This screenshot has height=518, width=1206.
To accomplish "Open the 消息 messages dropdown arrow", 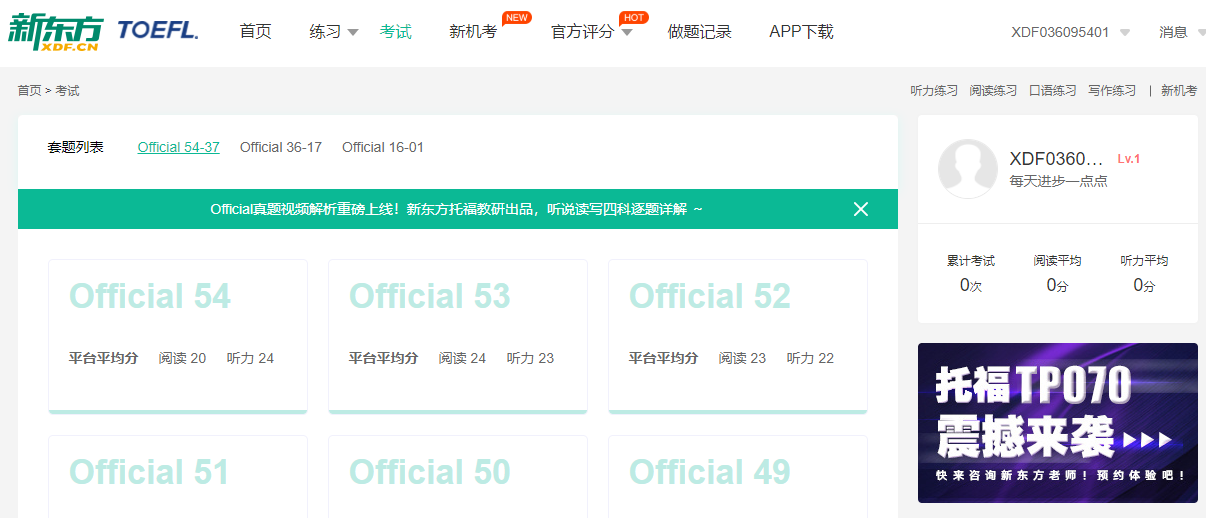I will click(1198, 32).
